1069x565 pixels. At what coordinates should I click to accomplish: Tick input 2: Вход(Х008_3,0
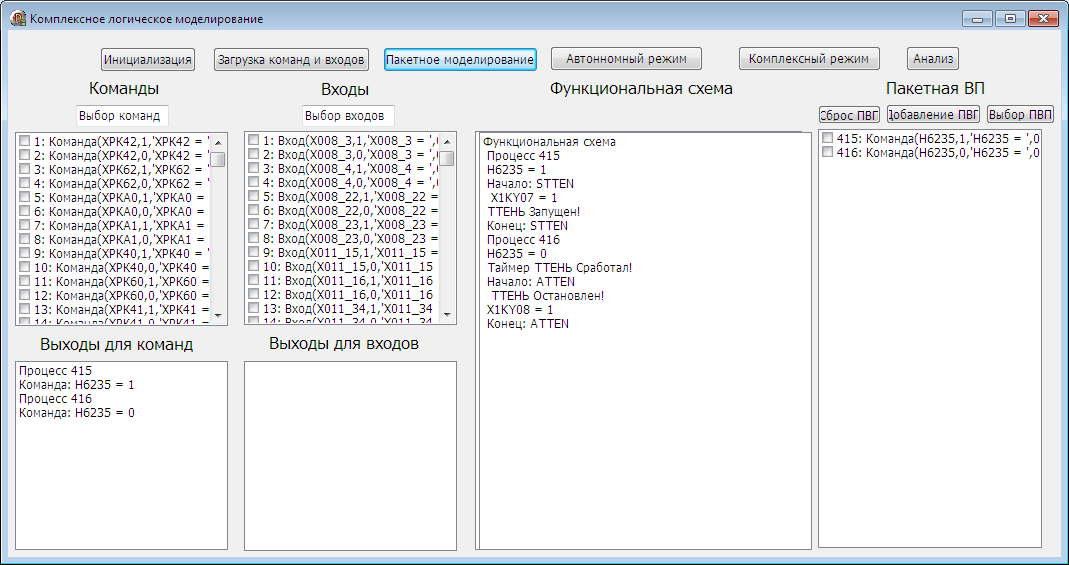(x=254, y=154)
